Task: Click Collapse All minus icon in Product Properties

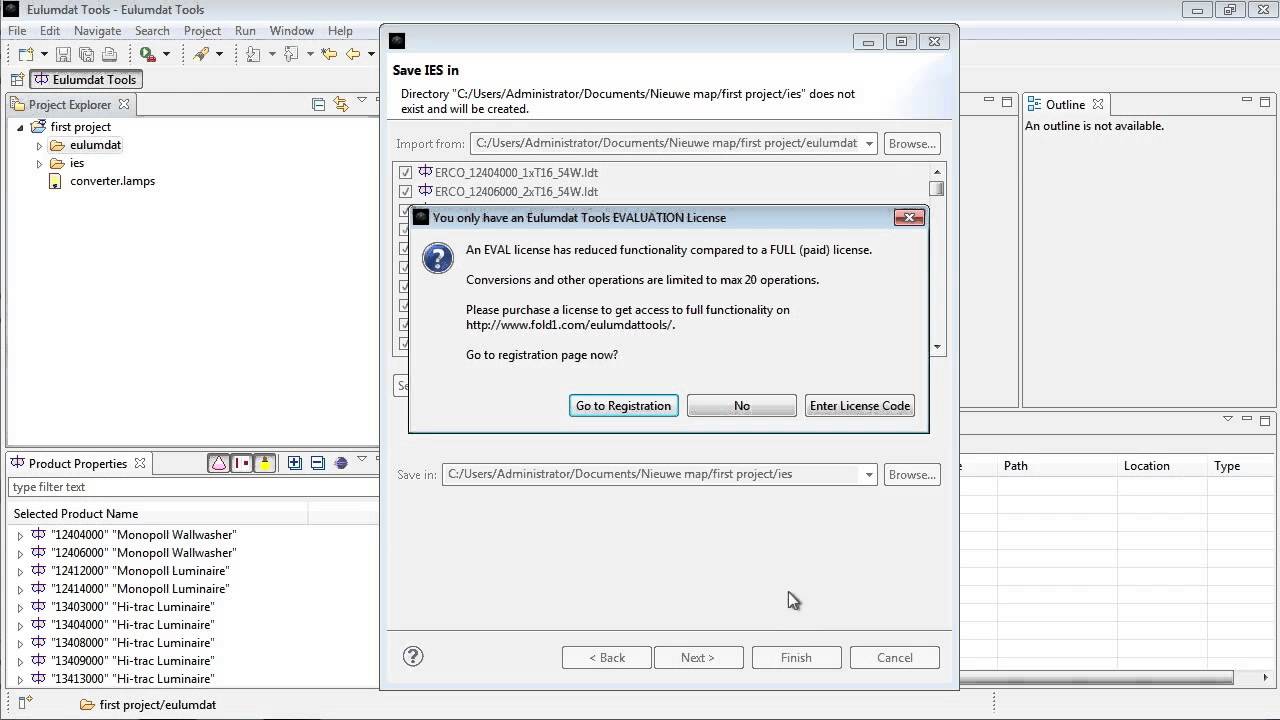Action: (x=318, y=463)
